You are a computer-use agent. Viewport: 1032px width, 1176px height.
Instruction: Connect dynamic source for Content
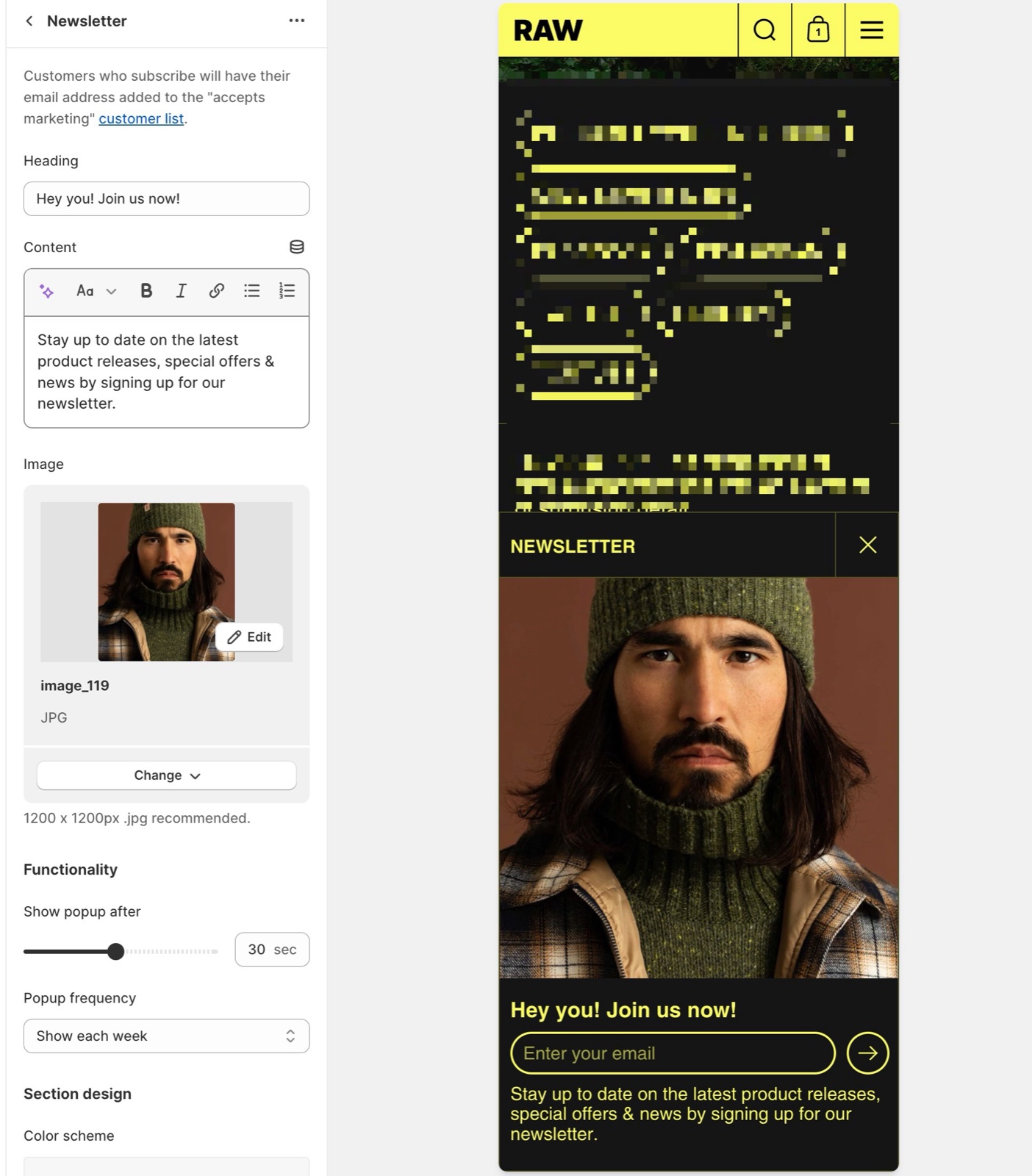(297, 247)
